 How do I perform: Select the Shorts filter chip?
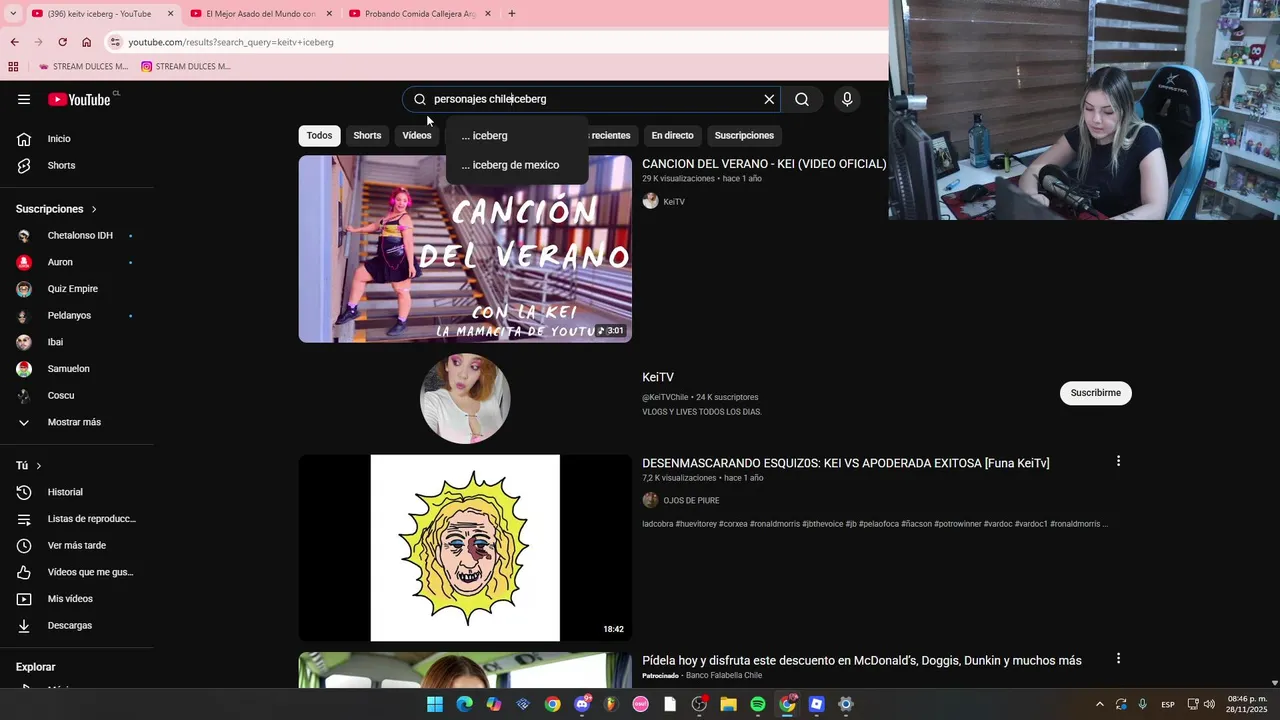(x=367, y=135)
